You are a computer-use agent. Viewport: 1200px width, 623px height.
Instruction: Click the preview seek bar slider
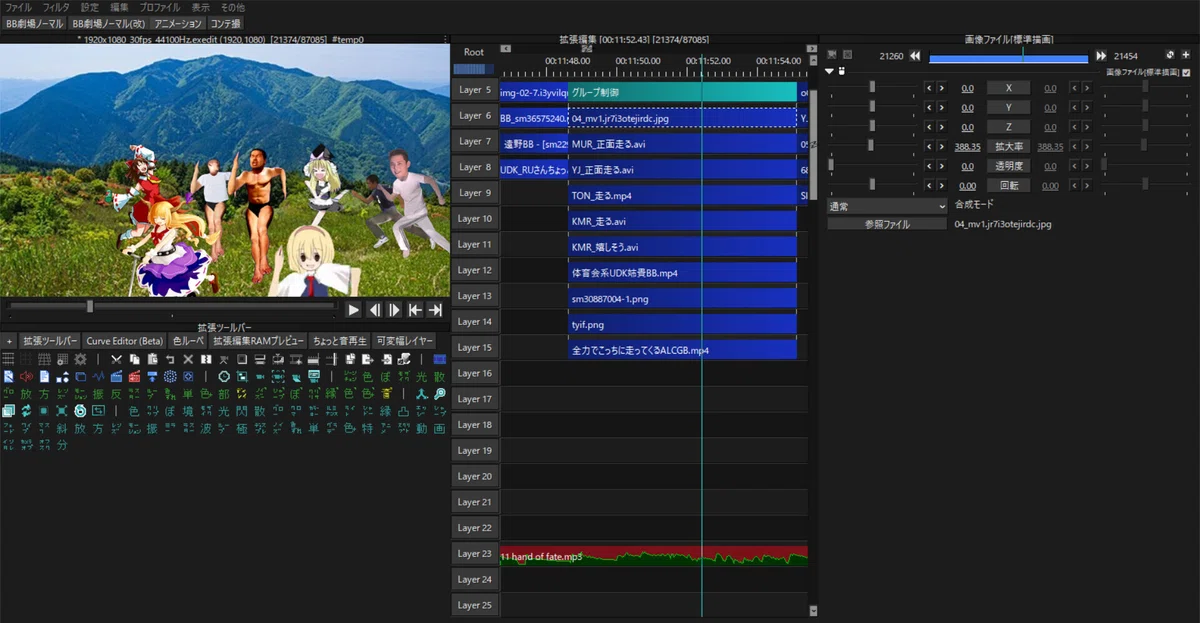point(90,306)
